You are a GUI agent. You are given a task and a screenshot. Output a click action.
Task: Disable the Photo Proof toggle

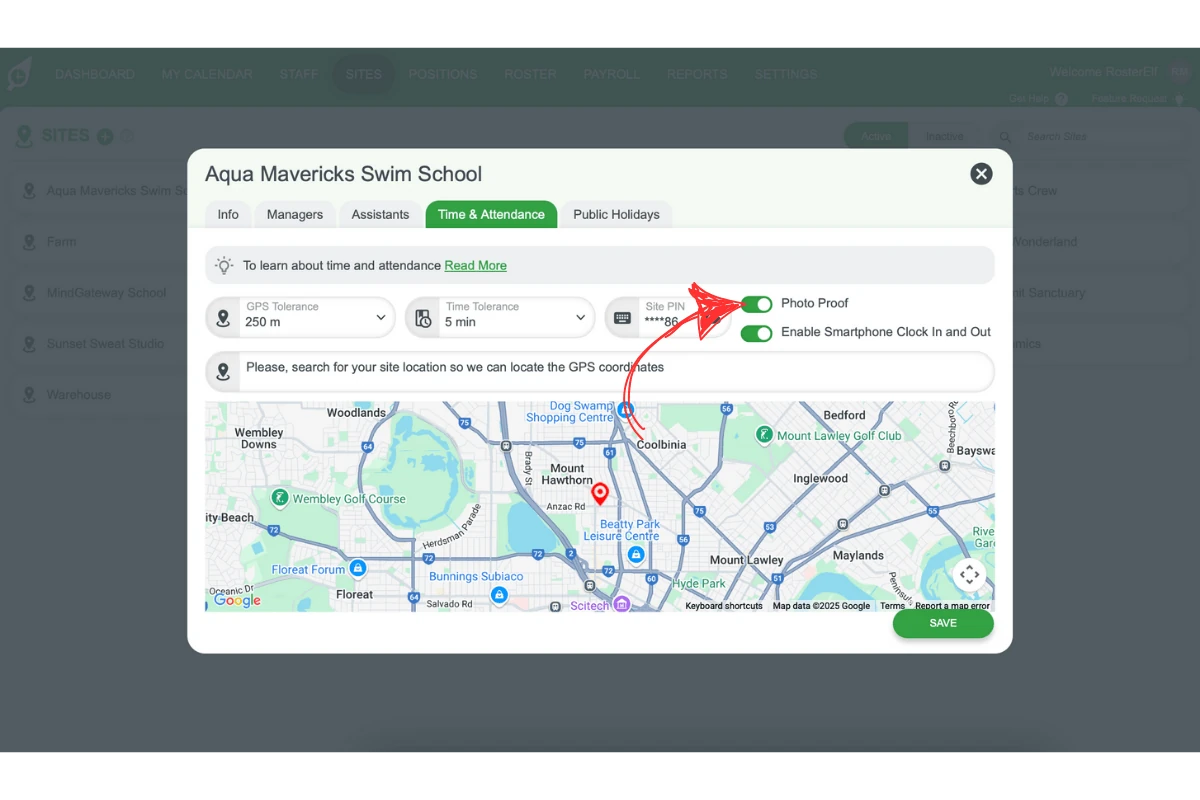tap(757, 304)
